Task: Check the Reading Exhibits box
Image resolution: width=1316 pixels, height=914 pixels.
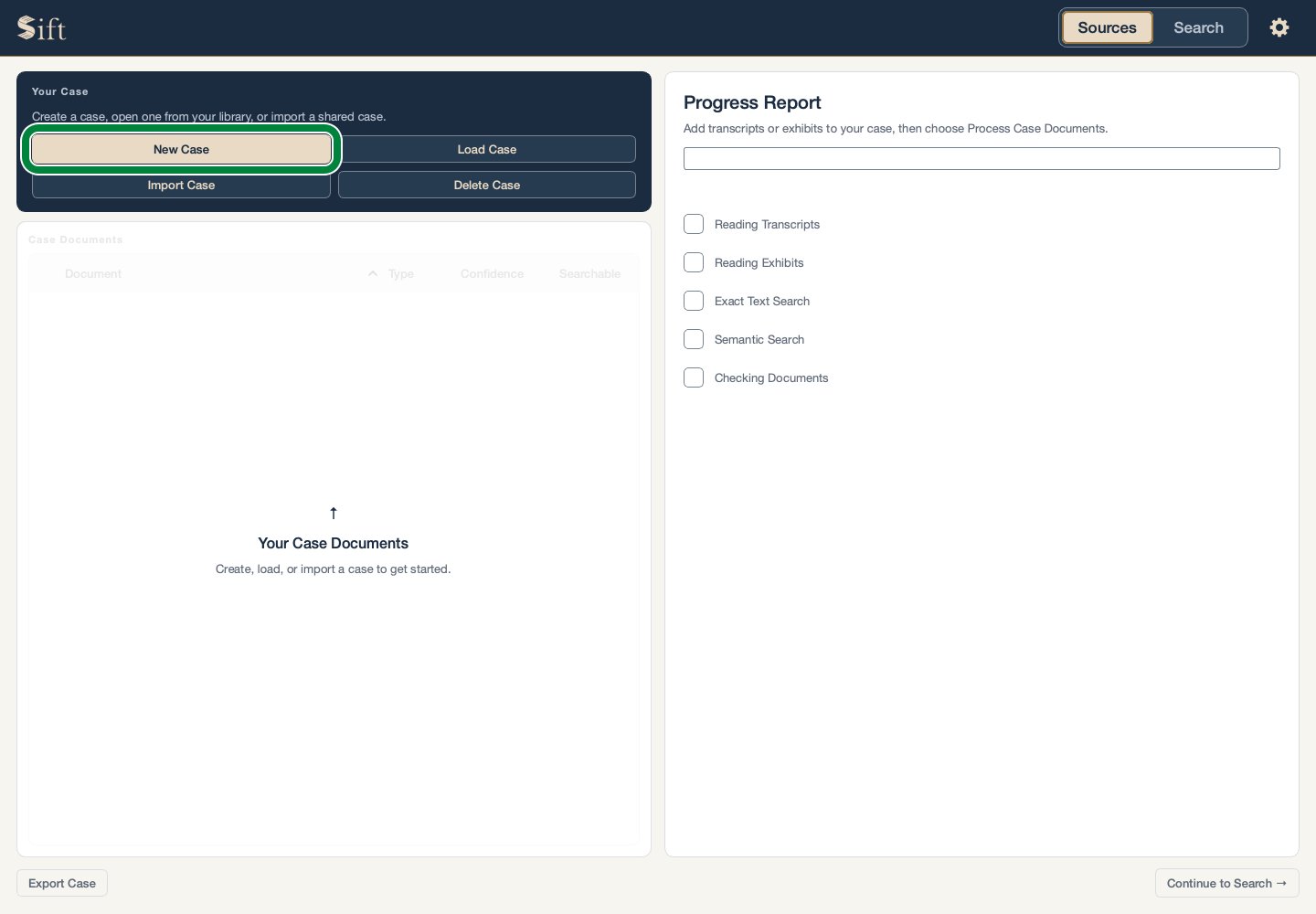Action: pos(694,262)
